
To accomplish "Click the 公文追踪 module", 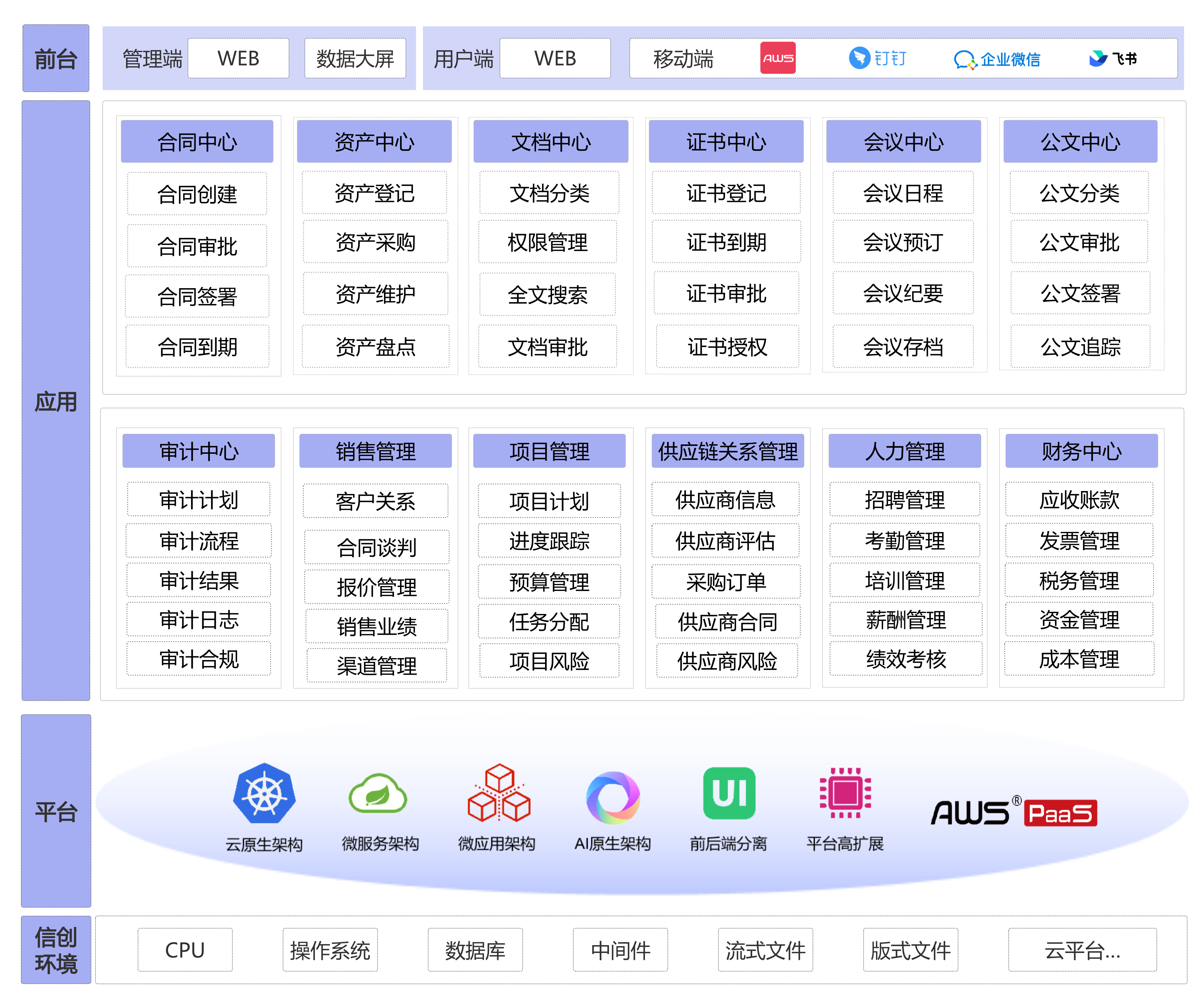I will 1080,346.
